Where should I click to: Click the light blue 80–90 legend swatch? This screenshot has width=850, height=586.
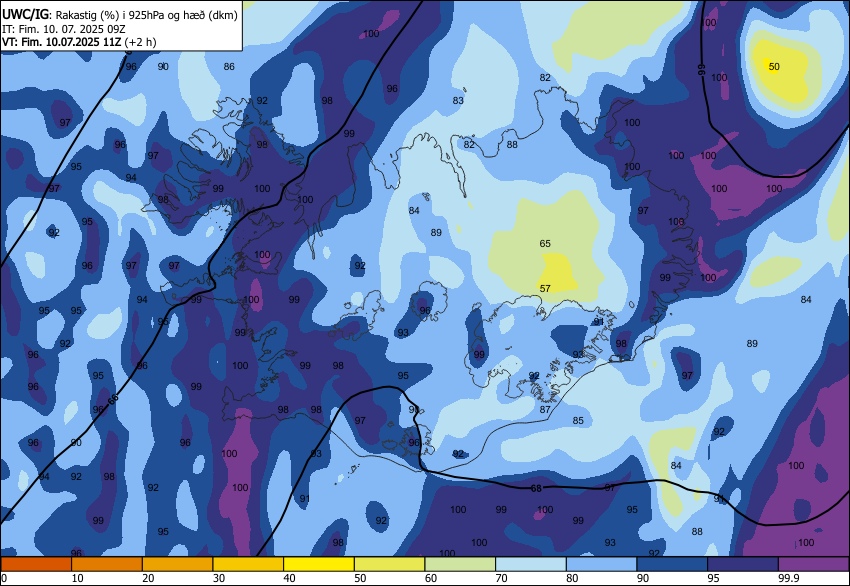click(601, 564)
